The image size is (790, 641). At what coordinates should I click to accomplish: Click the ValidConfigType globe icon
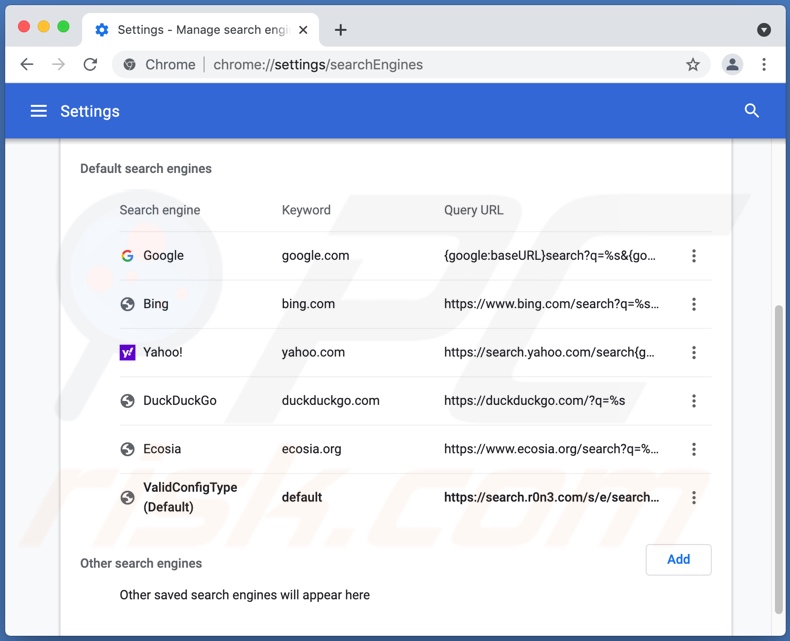127,498
